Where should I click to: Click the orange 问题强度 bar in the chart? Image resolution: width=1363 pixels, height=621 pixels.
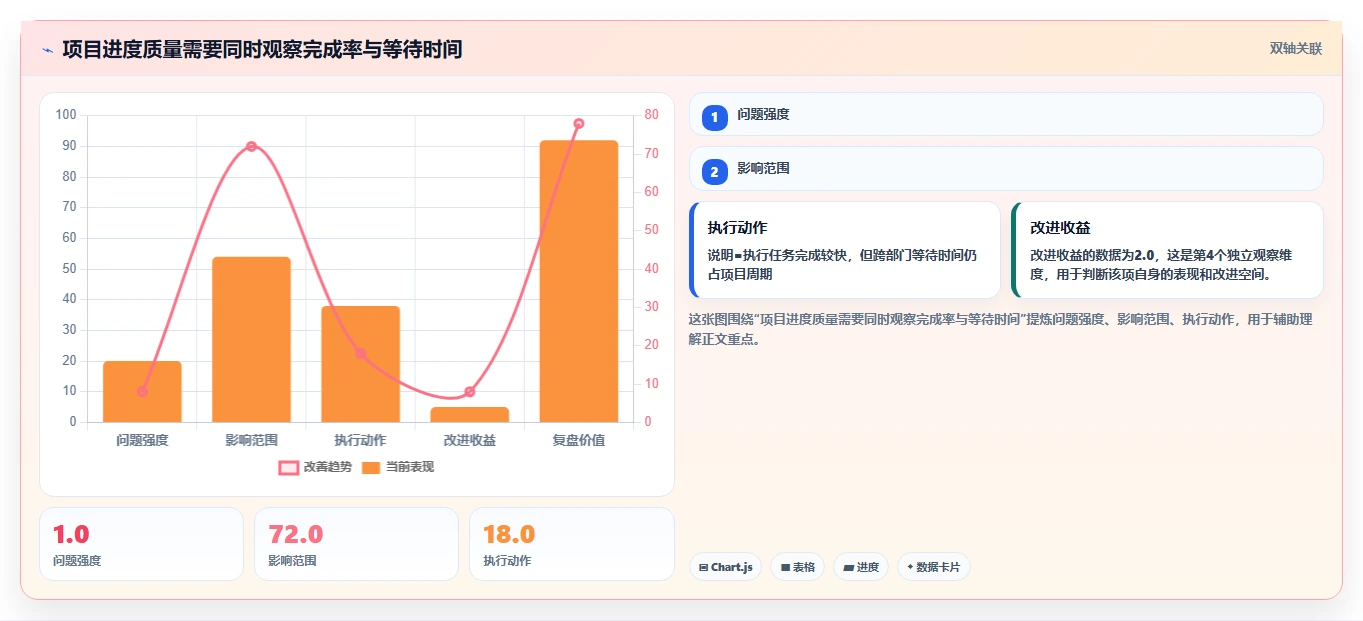tap(142, 391)
